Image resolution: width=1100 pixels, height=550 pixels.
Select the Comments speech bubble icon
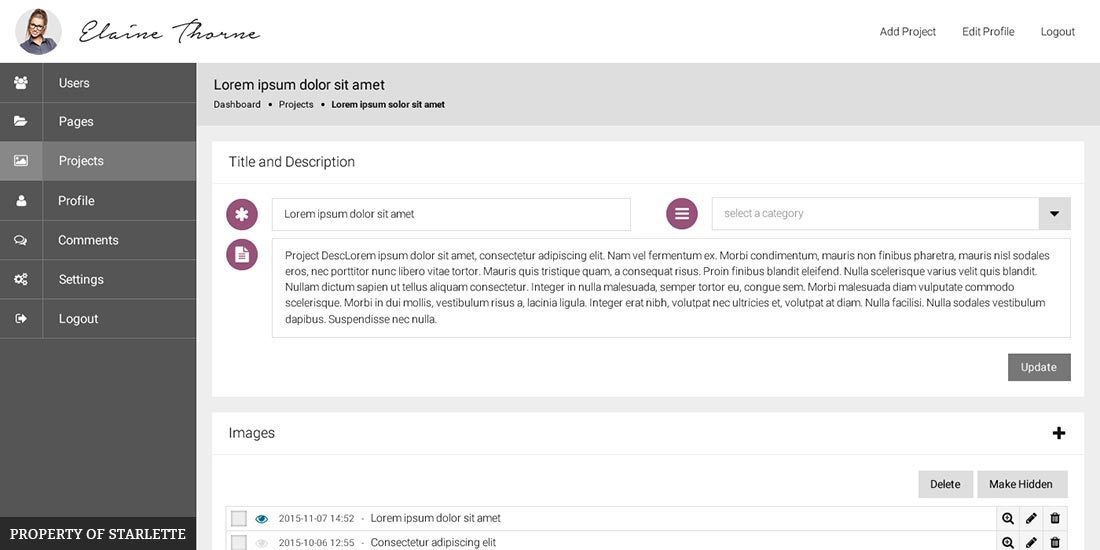click(x=21, y=240)
